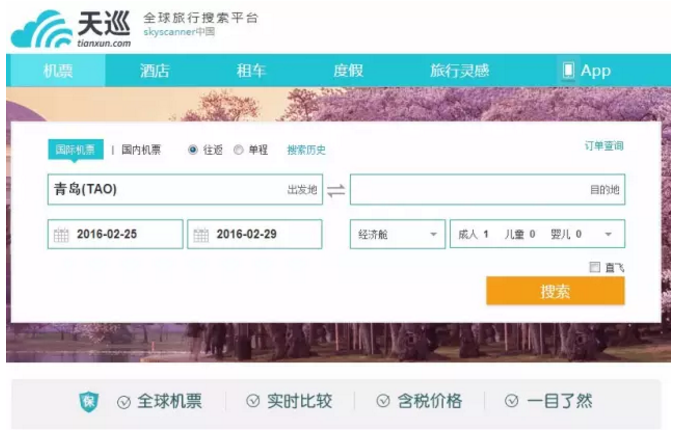
Task: Click the checkmark icon beside 实时比较
Action: [254, 402]
